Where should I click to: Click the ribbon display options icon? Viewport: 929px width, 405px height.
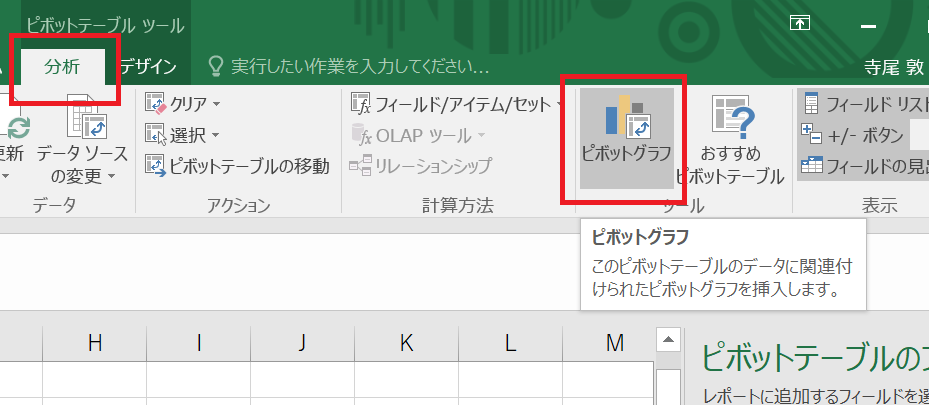pos(800,22)
